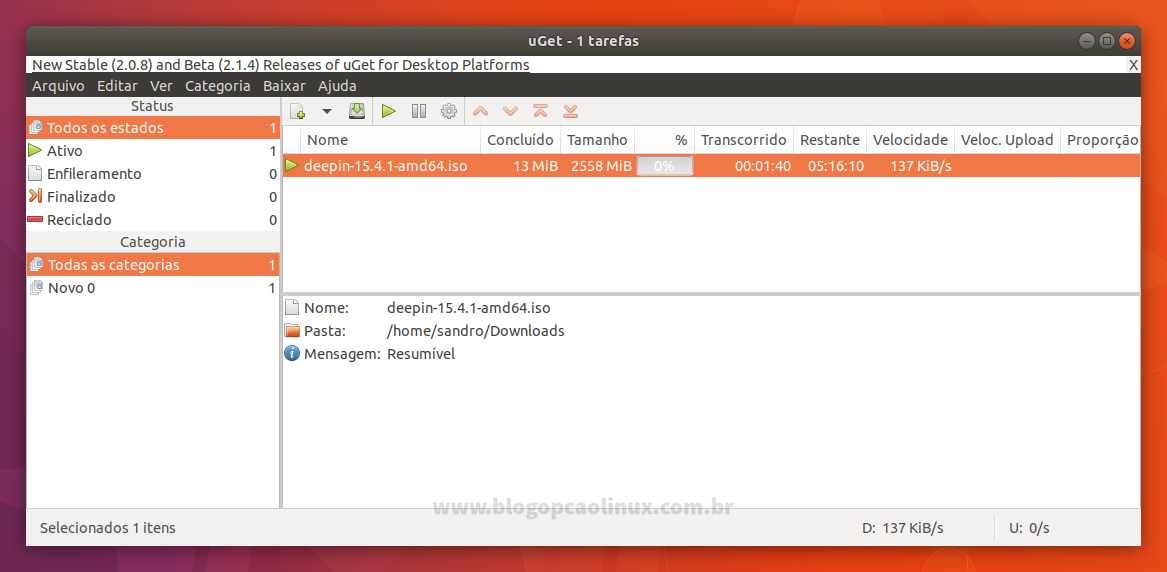Move download down with arrow icon

(x=510, y=112)
